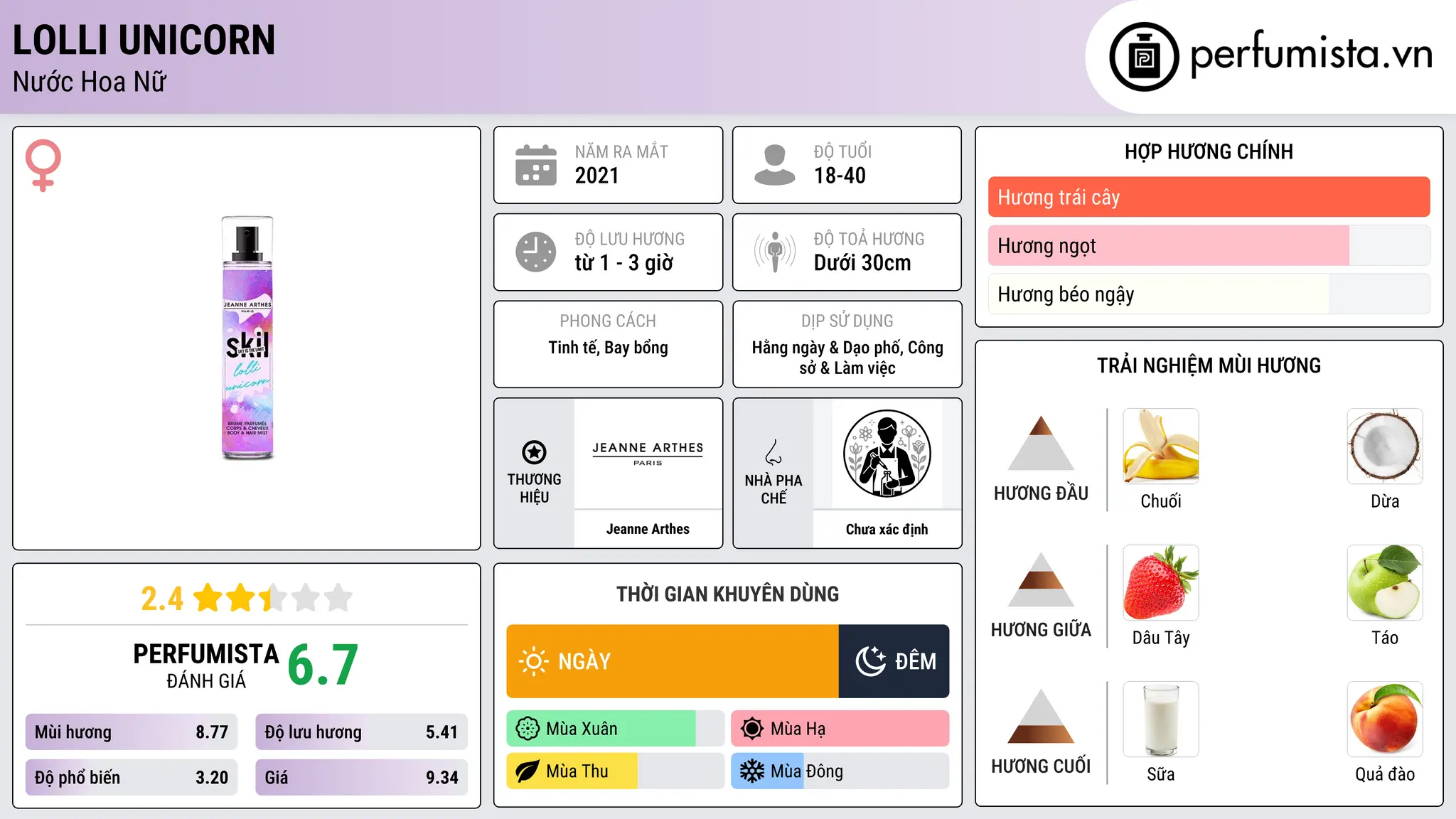
Task: Click the Độ lưu hương 5.41 score bar
Action: pos(361,732)
